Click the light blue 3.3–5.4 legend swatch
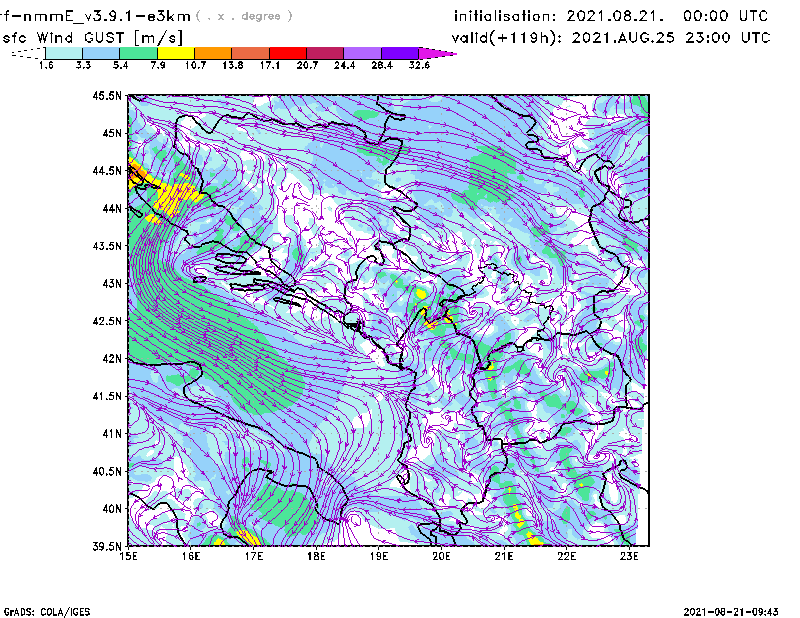Image resolution: width=800 pixels, height=618 pixels. click(101, 52)
